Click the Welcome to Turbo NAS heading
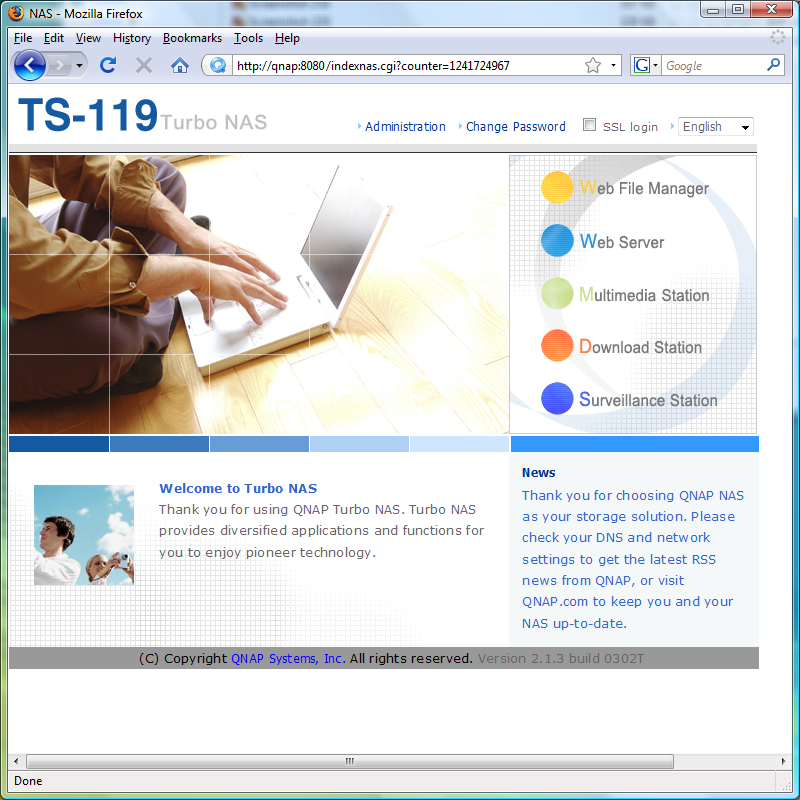 coord(238,488)
